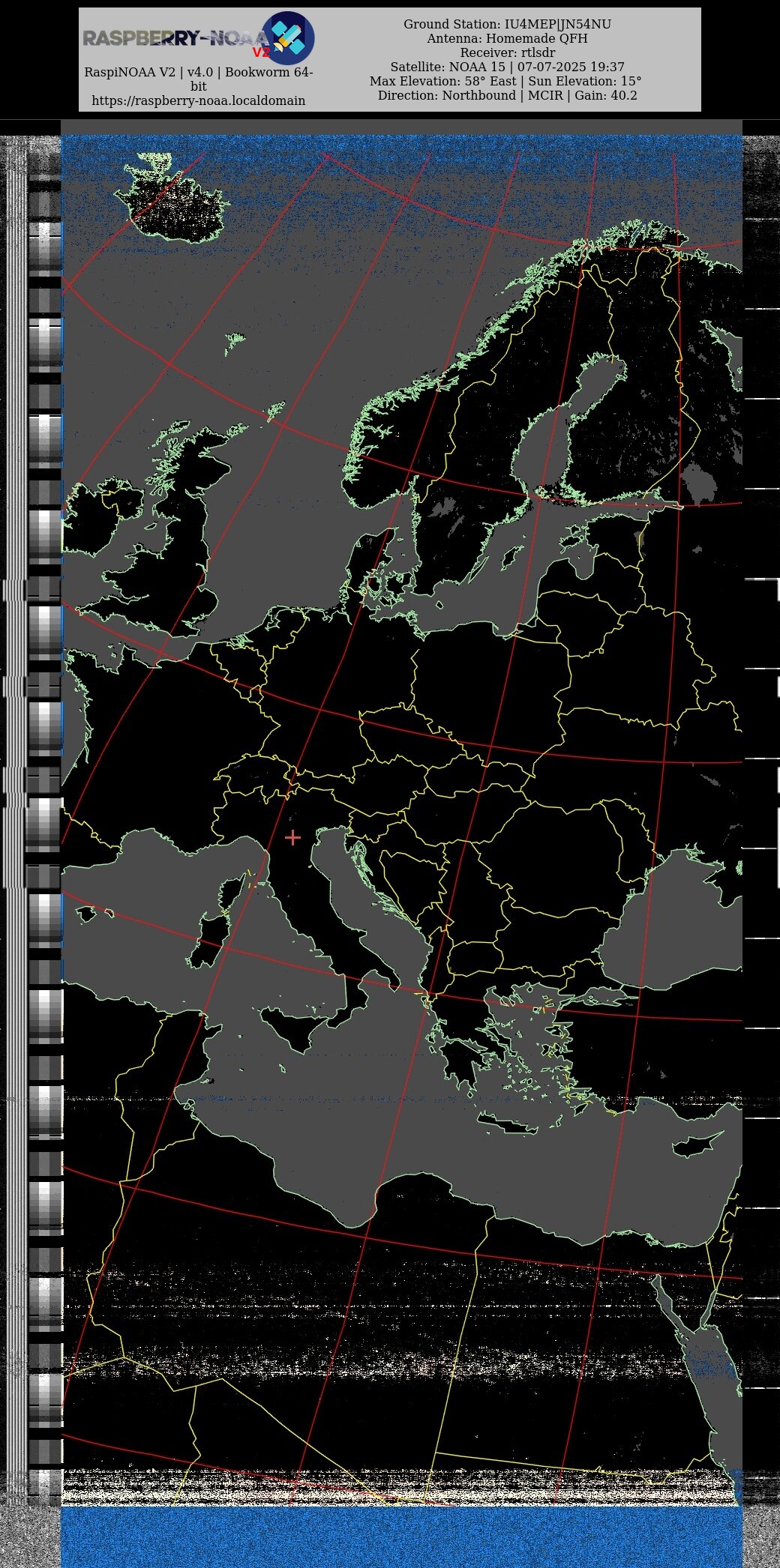Select the 'Max Elevation: 58° East' line
The height and width of the screenshot is (1568, 780).
click(505, 81)
